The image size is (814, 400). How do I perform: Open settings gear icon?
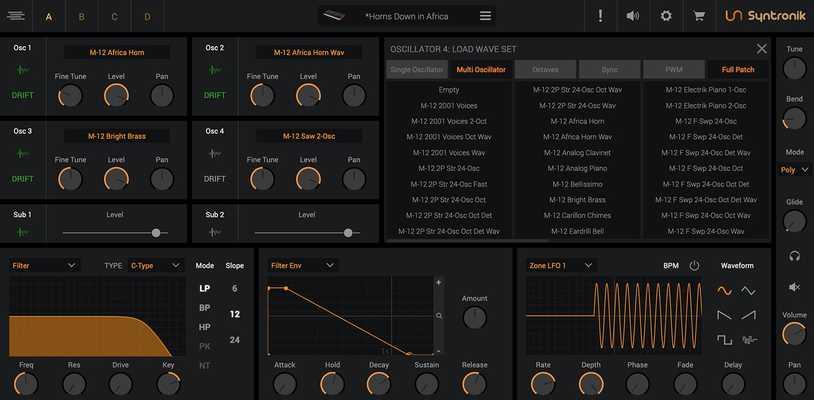666,16
